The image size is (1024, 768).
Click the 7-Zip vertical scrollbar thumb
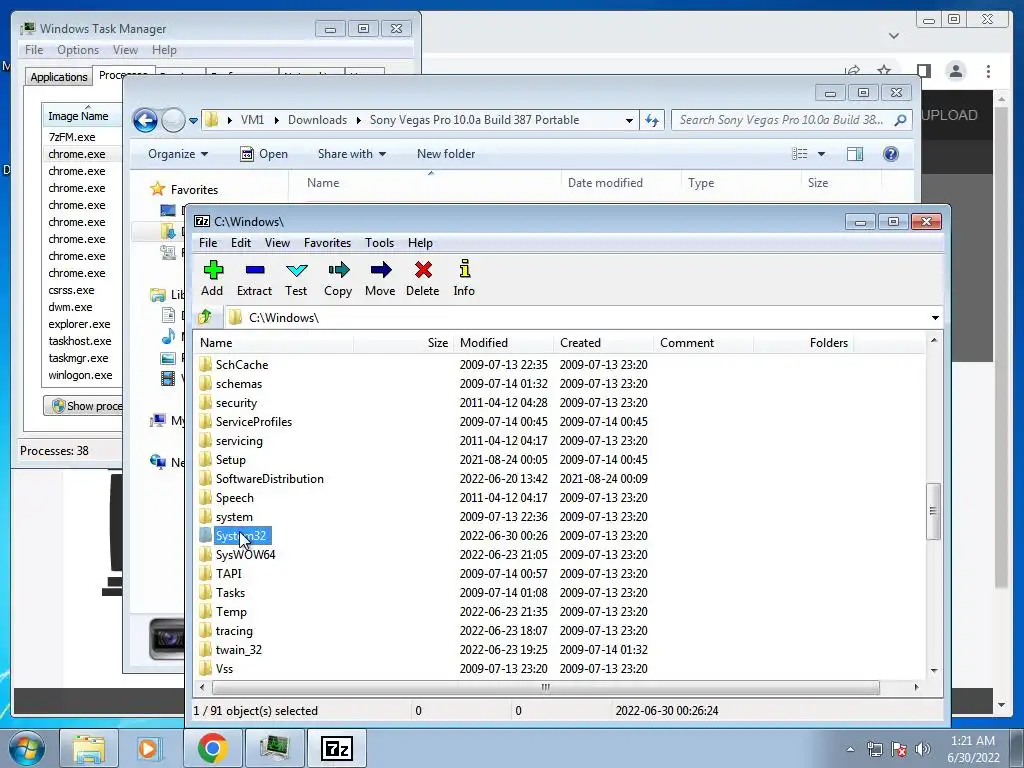click(933, 511)
